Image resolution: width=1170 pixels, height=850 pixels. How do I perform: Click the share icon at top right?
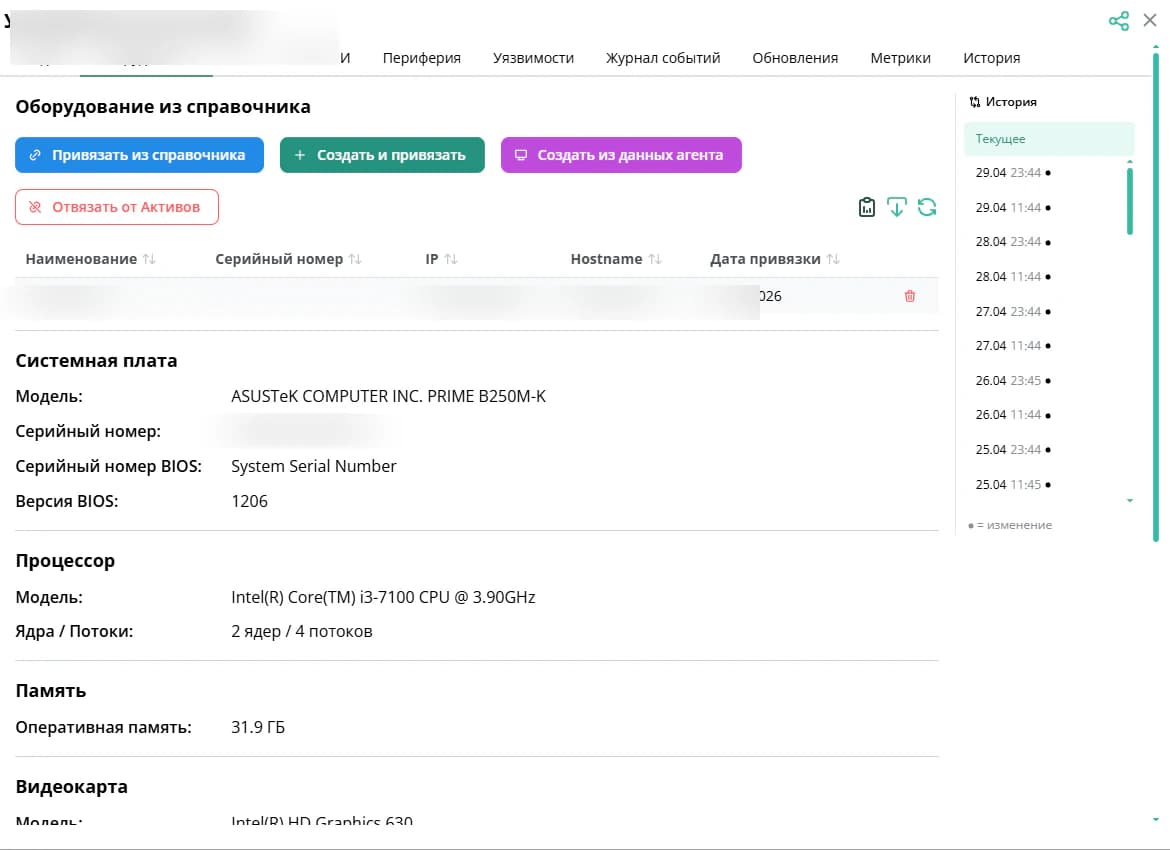tap(1119, 20)
